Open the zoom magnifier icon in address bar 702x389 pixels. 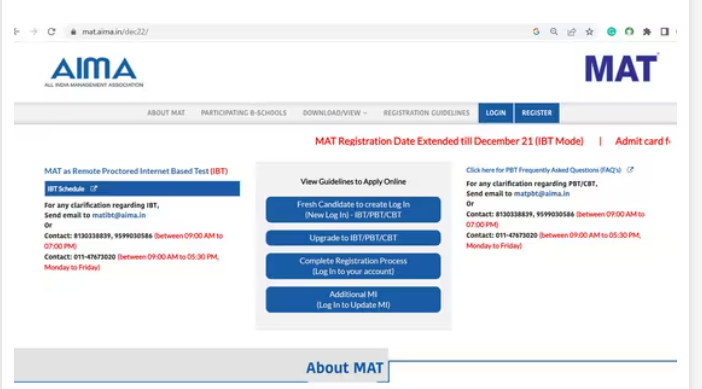coord(554,32)
